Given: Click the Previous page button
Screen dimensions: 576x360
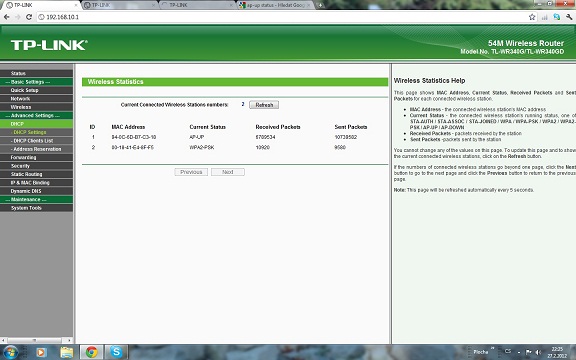Looking at the screenshot, I should point(191,172).
